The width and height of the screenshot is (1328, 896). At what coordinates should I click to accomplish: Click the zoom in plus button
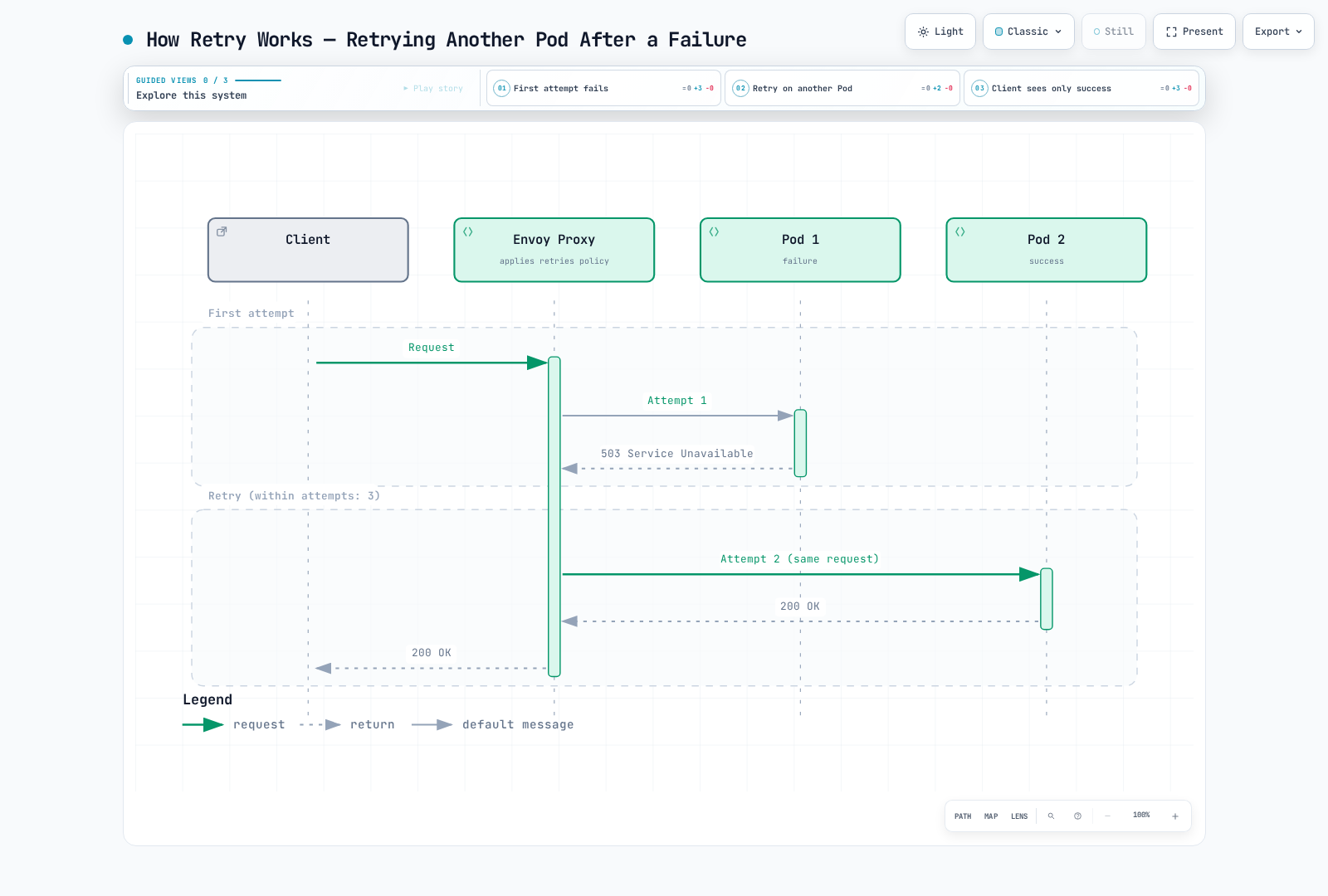[1175, 816]
